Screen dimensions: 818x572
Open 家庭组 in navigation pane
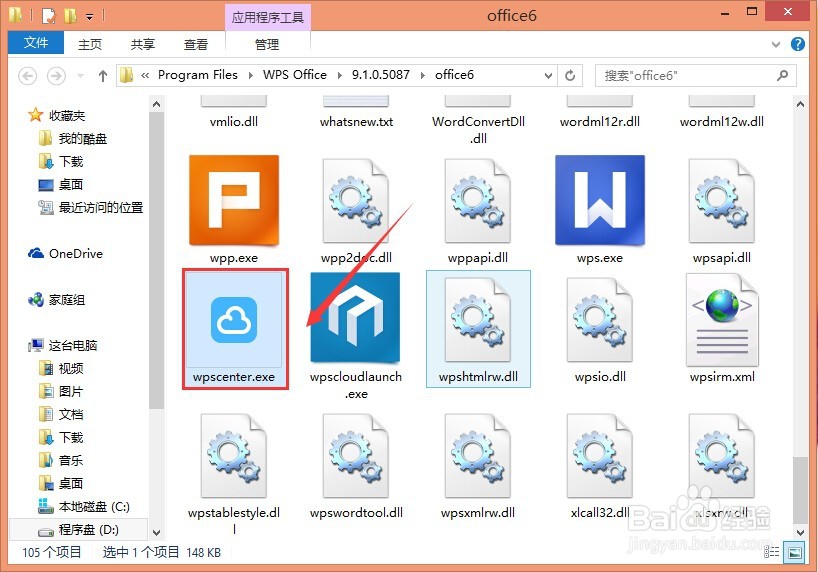tap(67, 300)
